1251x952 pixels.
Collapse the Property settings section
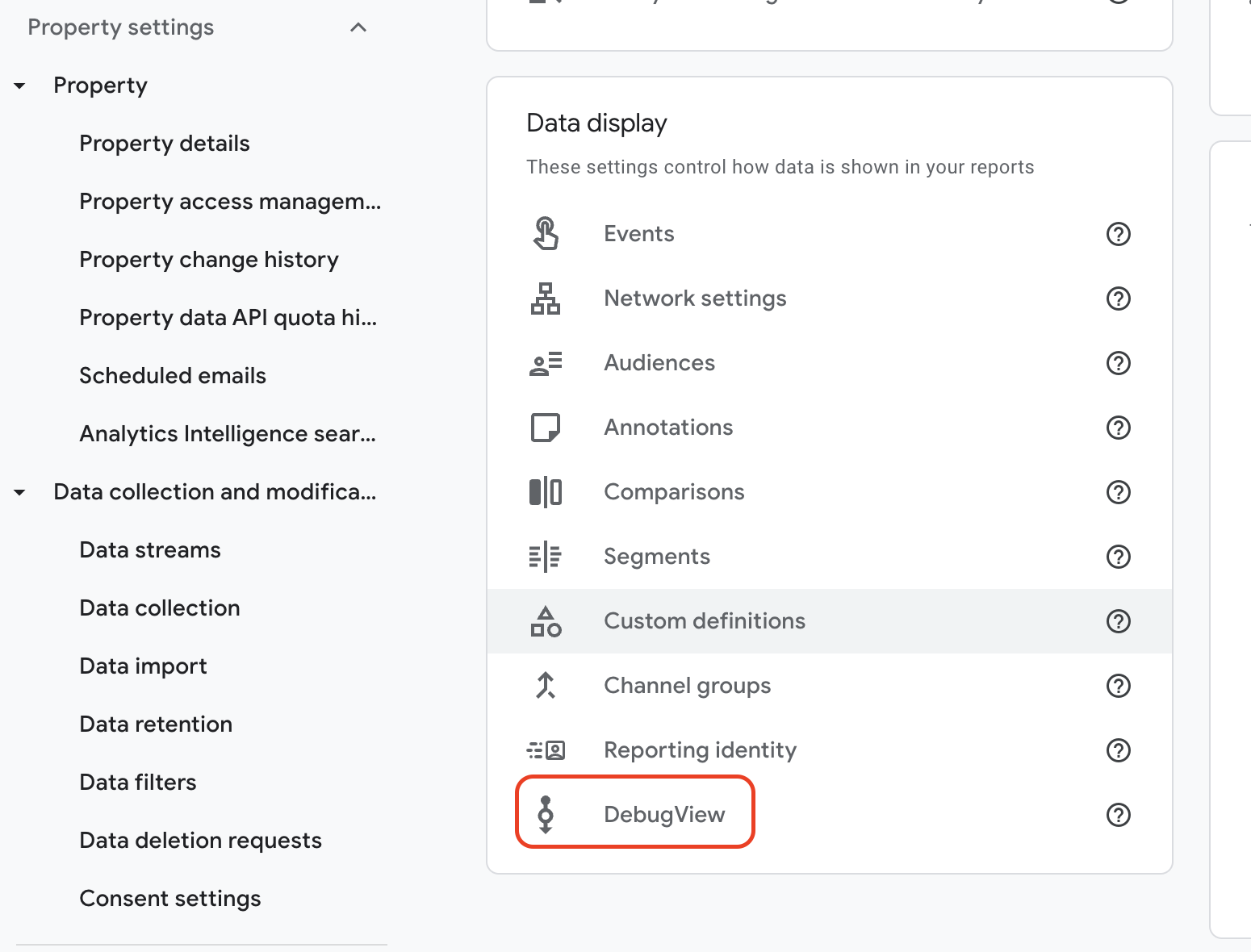[x=358, y=27]
